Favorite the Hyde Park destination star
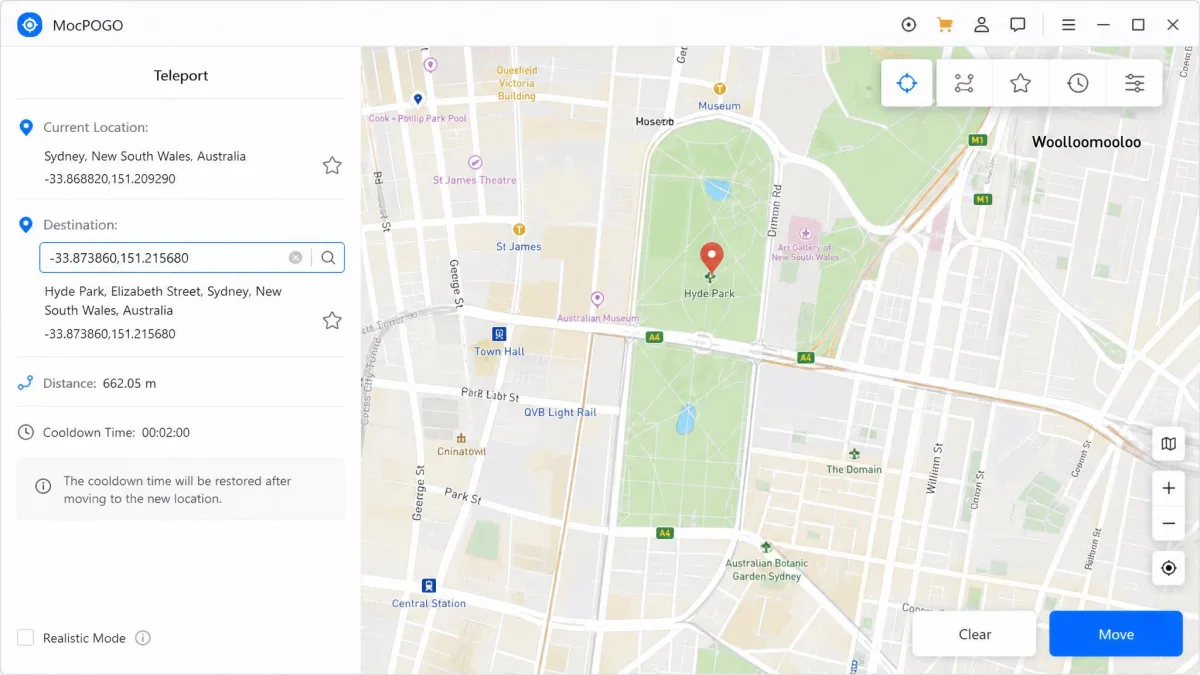The height and width of the screenshot is (675, 1200). point(332,321)
